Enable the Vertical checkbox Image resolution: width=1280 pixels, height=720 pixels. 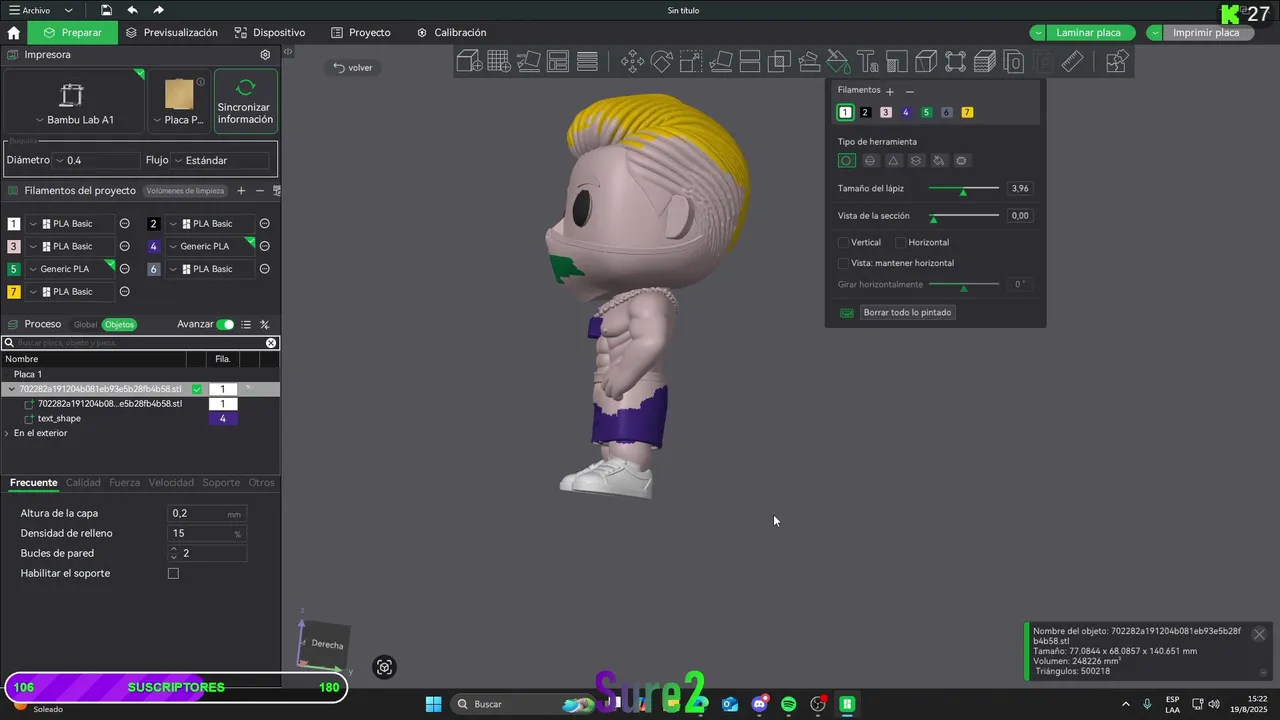843,242
